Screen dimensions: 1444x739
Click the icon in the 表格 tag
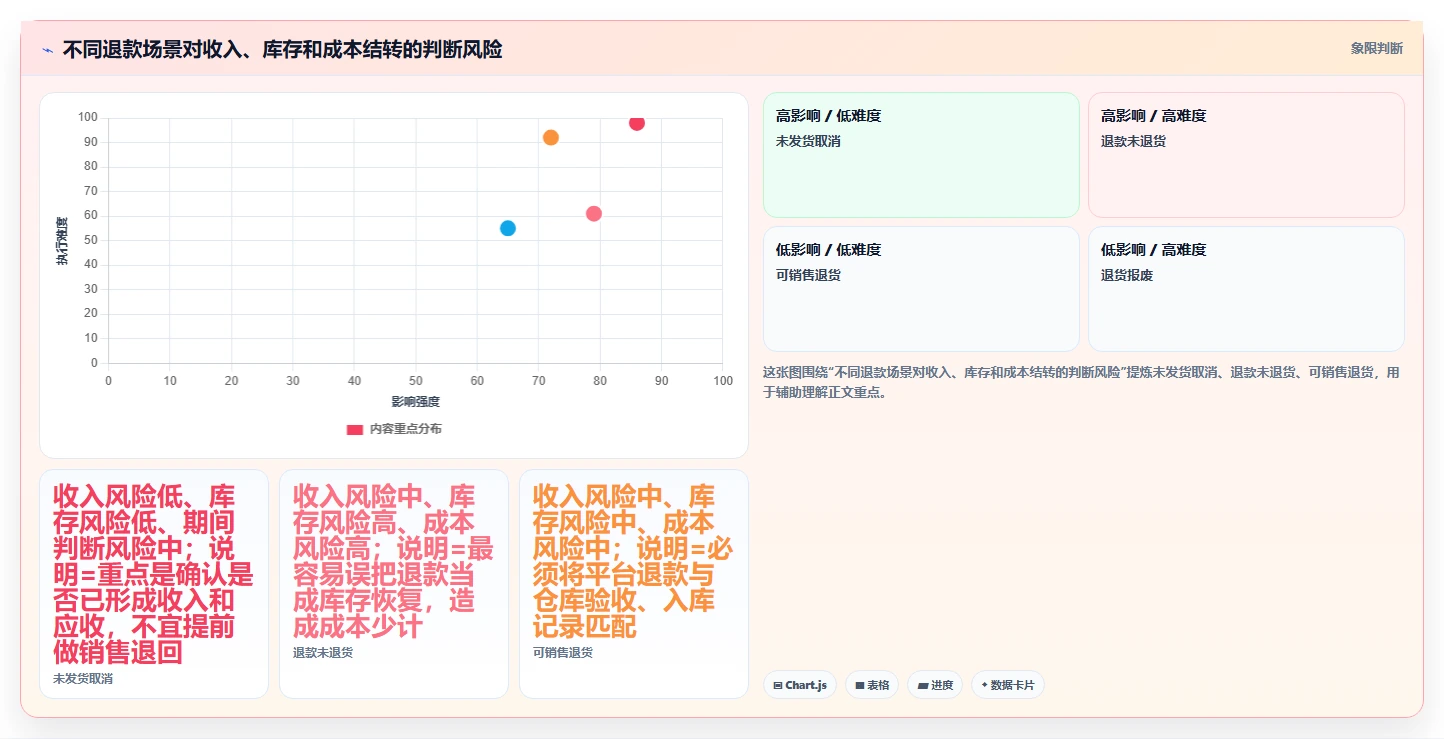(x=860, y=686)
